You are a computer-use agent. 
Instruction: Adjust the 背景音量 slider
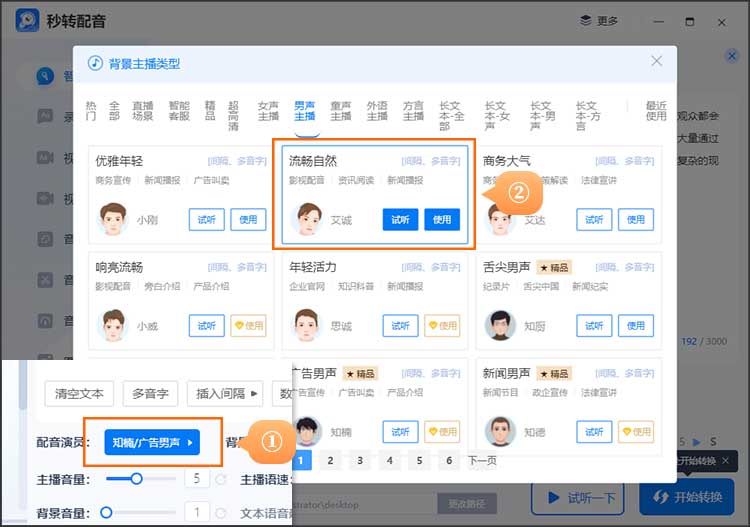click(x=139, y=513)
